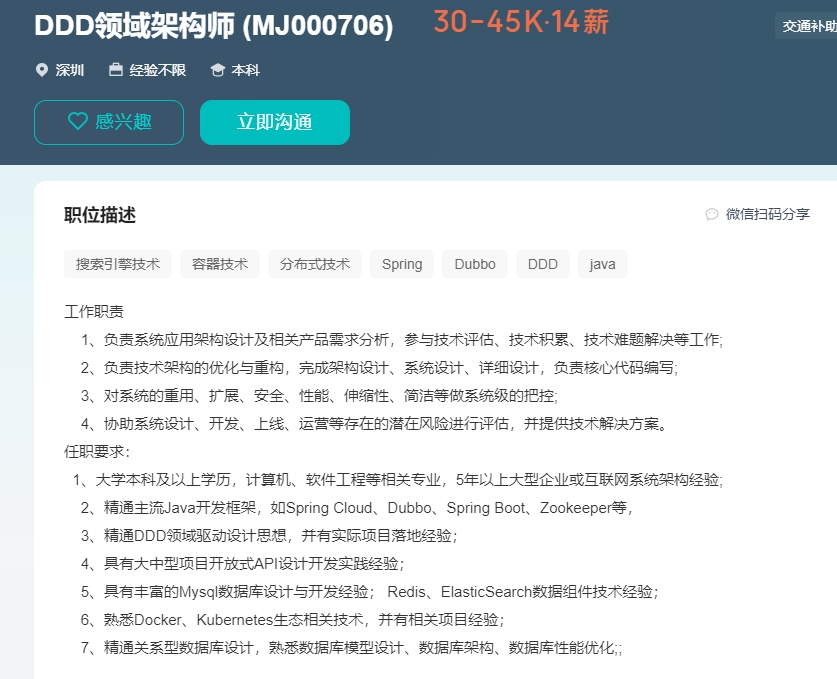
Task: Click the 交通补助 benefit tag
Action: tap(807, 26)
